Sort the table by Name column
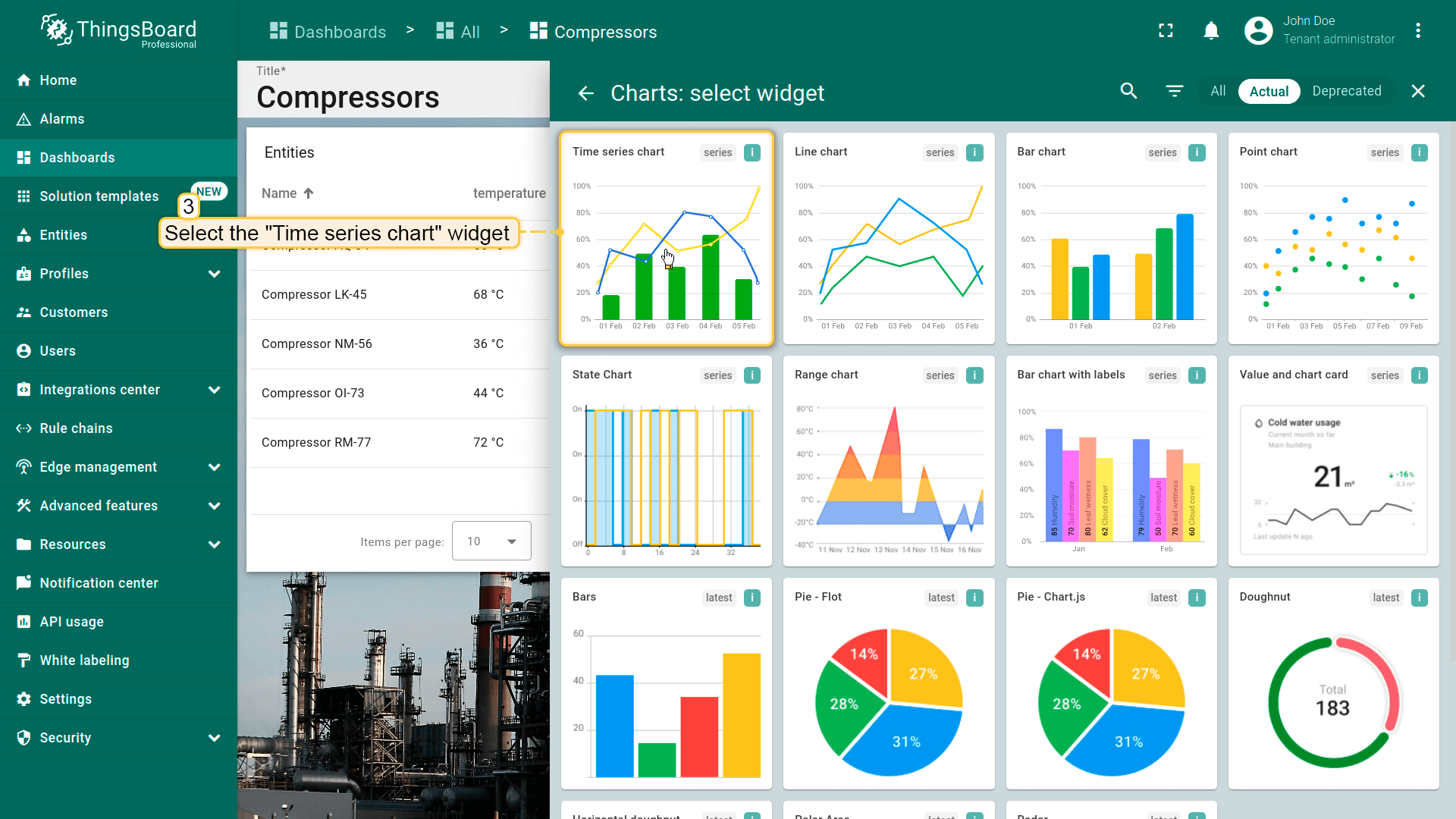Image resolution: width=1456 pixels, height=819 pixels. click(279, 193)
